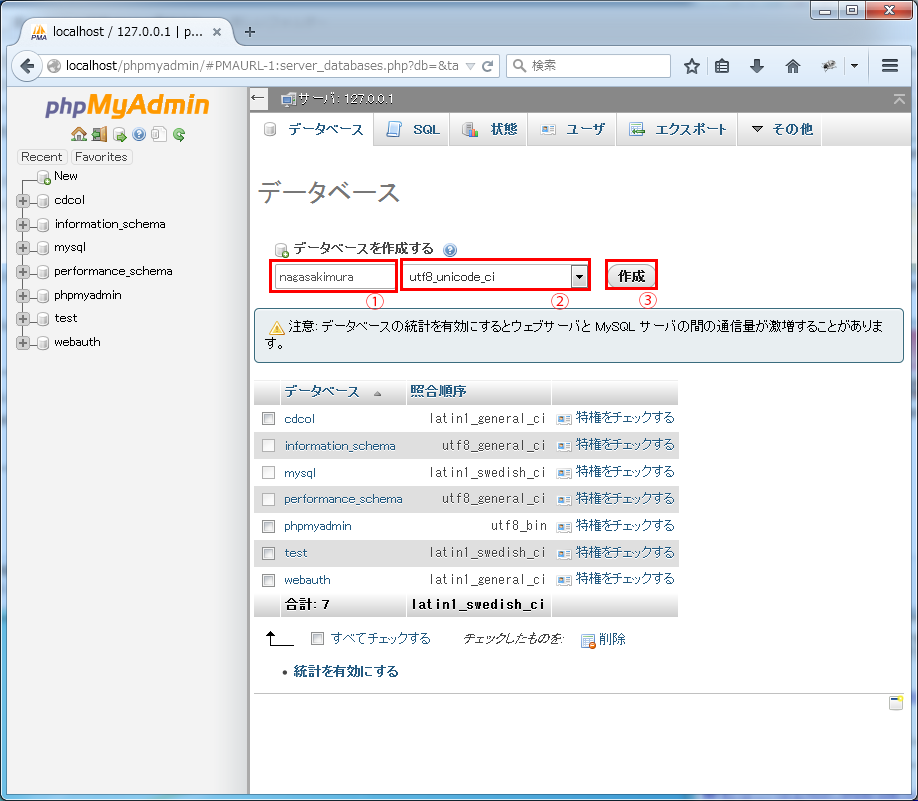Tick the webauth database checkbox
This screenshot has height=801, width=918.
pyautogui.click(x=268, y=580)
